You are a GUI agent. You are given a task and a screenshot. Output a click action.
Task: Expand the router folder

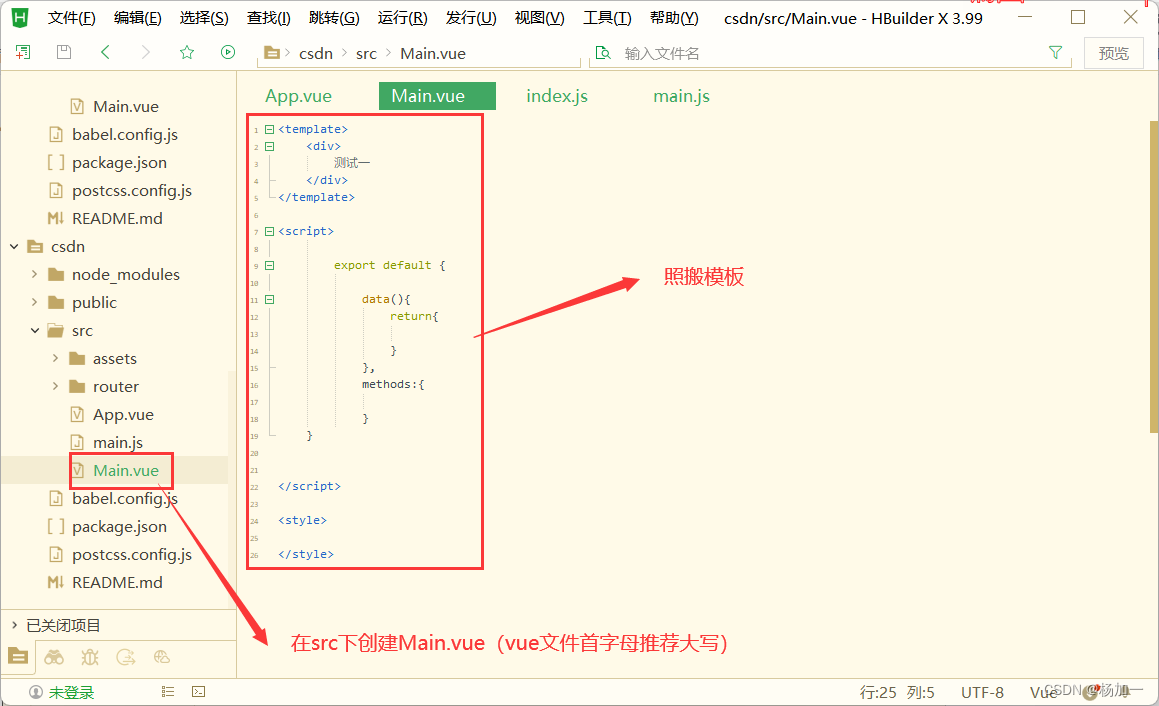pos(55,387)
